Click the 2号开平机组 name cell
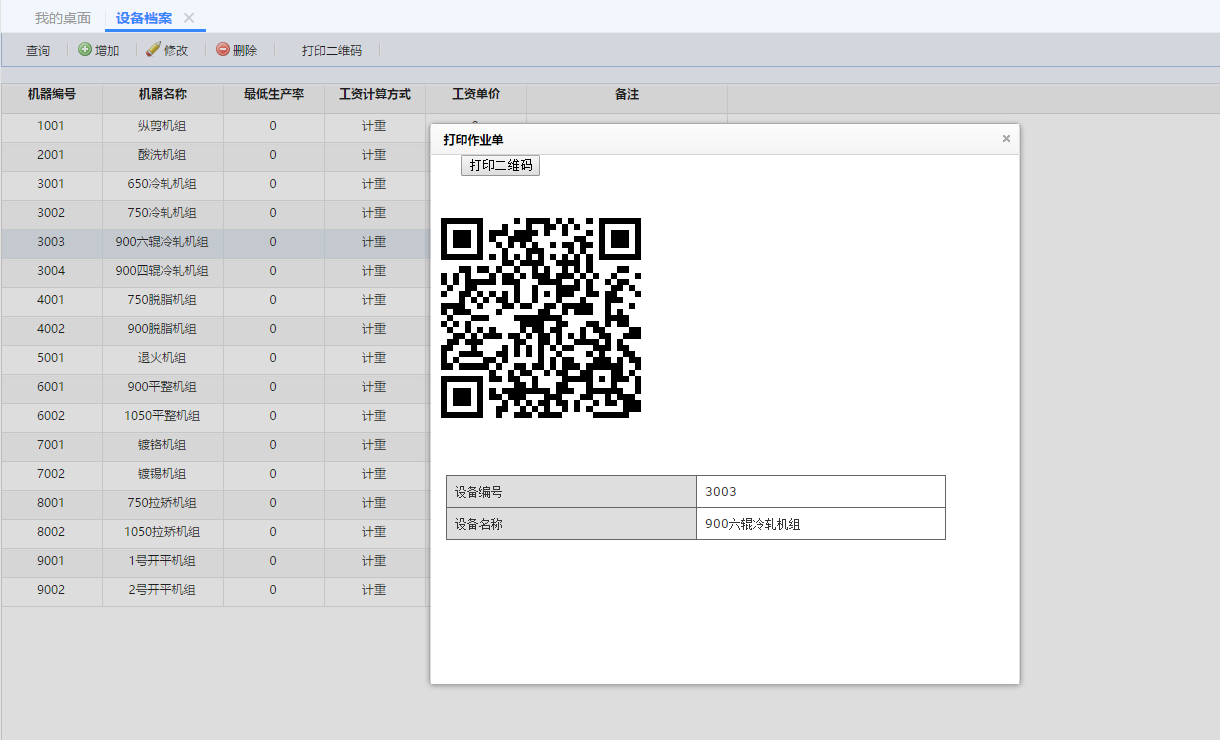The image size is (1220, 740). point(162,590)
